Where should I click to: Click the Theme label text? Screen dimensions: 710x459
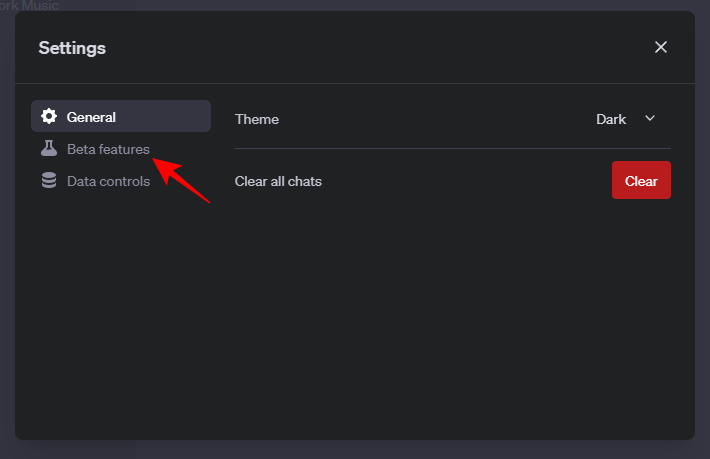[x=257, y=119]
